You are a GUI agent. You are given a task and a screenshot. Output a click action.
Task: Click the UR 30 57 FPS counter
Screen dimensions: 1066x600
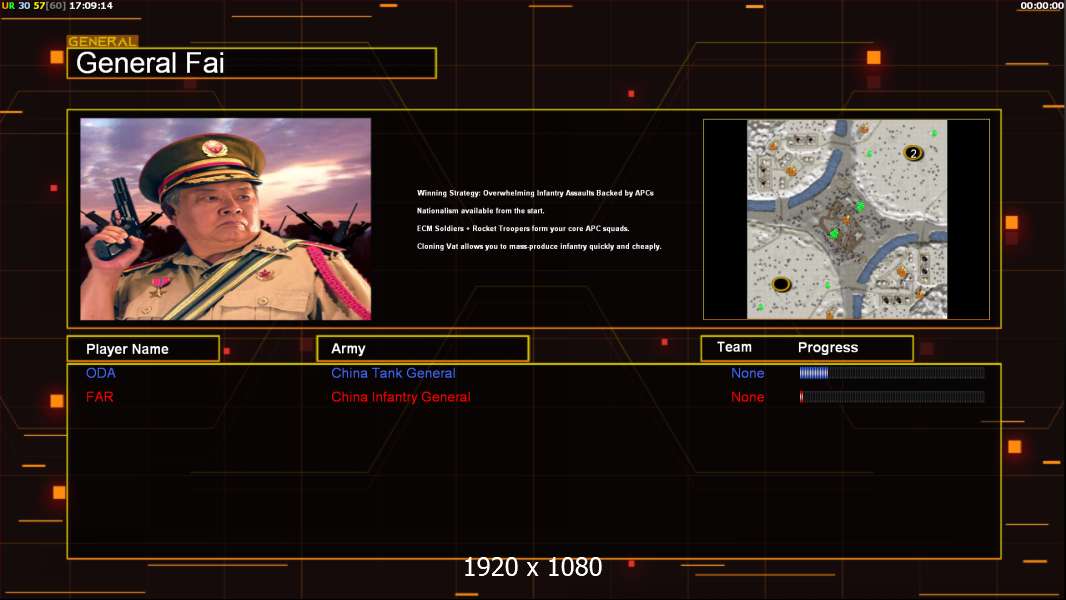tap(33, 5)
